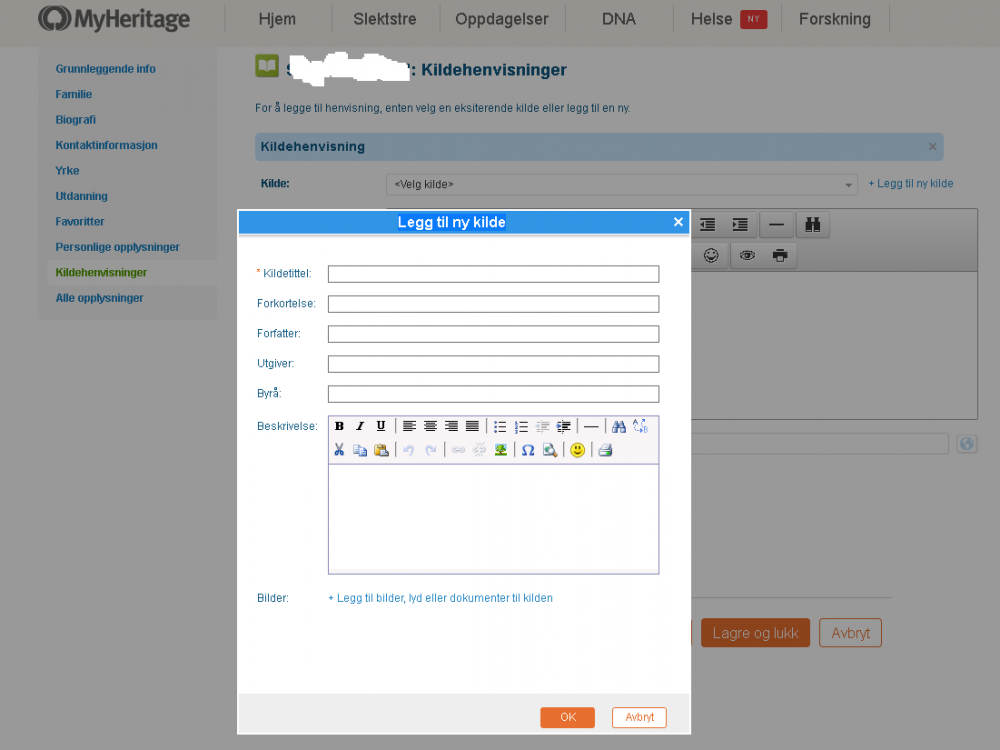Click the Kildetittel input field
The width and height of the screenshot is (1000, 750).
[x=493, y=274]
